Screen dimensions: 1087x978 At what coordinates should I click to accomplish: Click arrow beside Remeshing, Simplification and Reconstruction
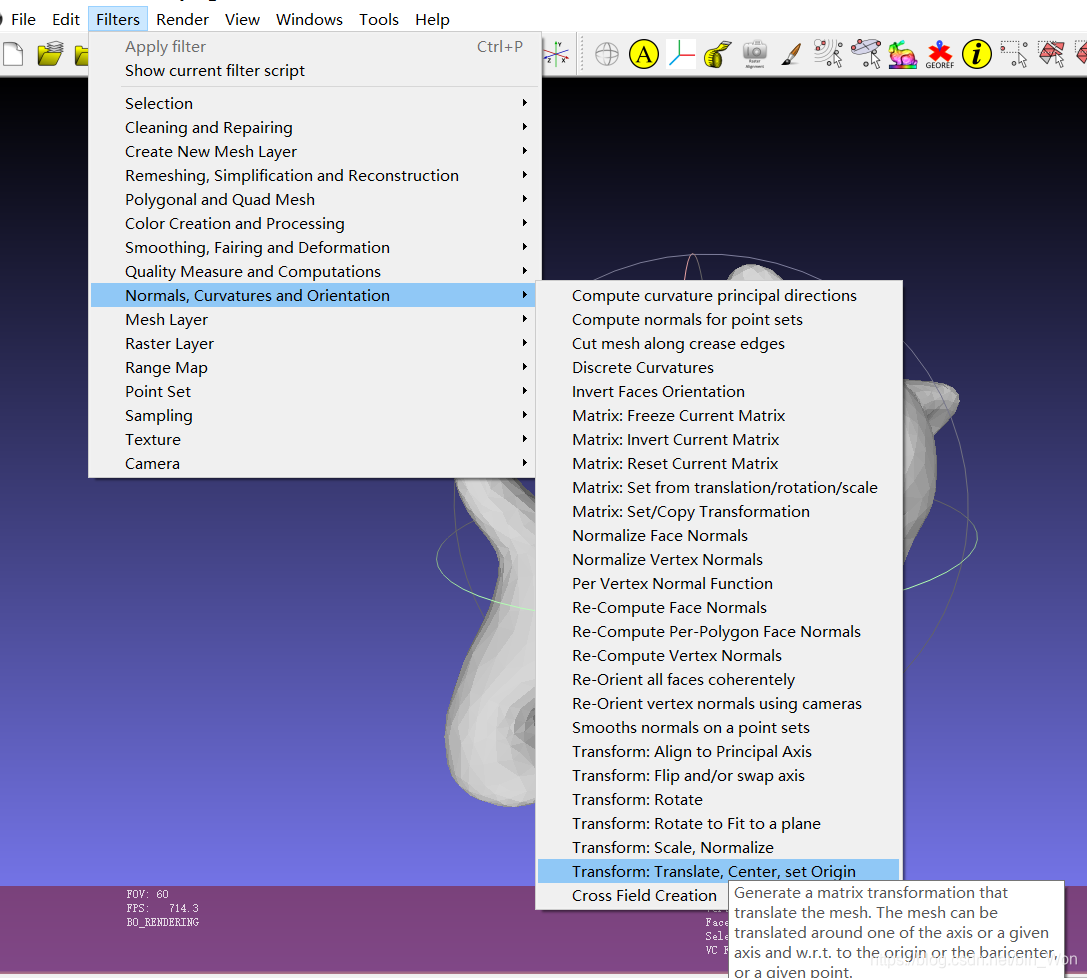click(x=525, y=175)
